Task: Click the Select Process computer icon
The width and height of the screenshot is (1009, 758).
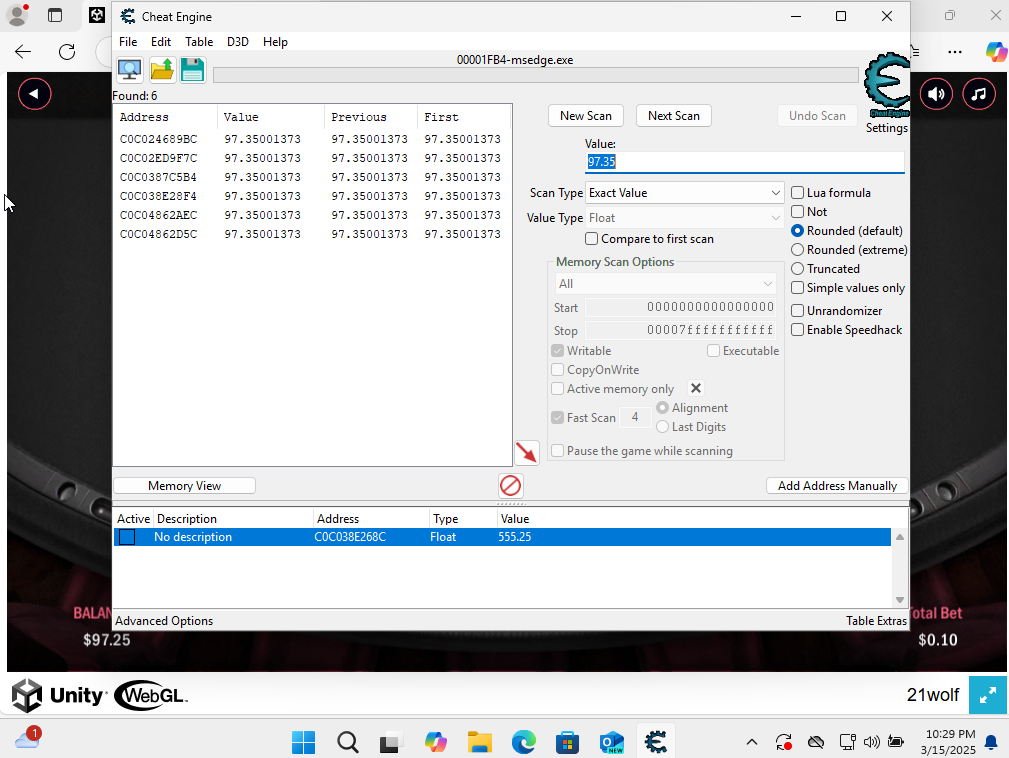Action: pos(129,70)
